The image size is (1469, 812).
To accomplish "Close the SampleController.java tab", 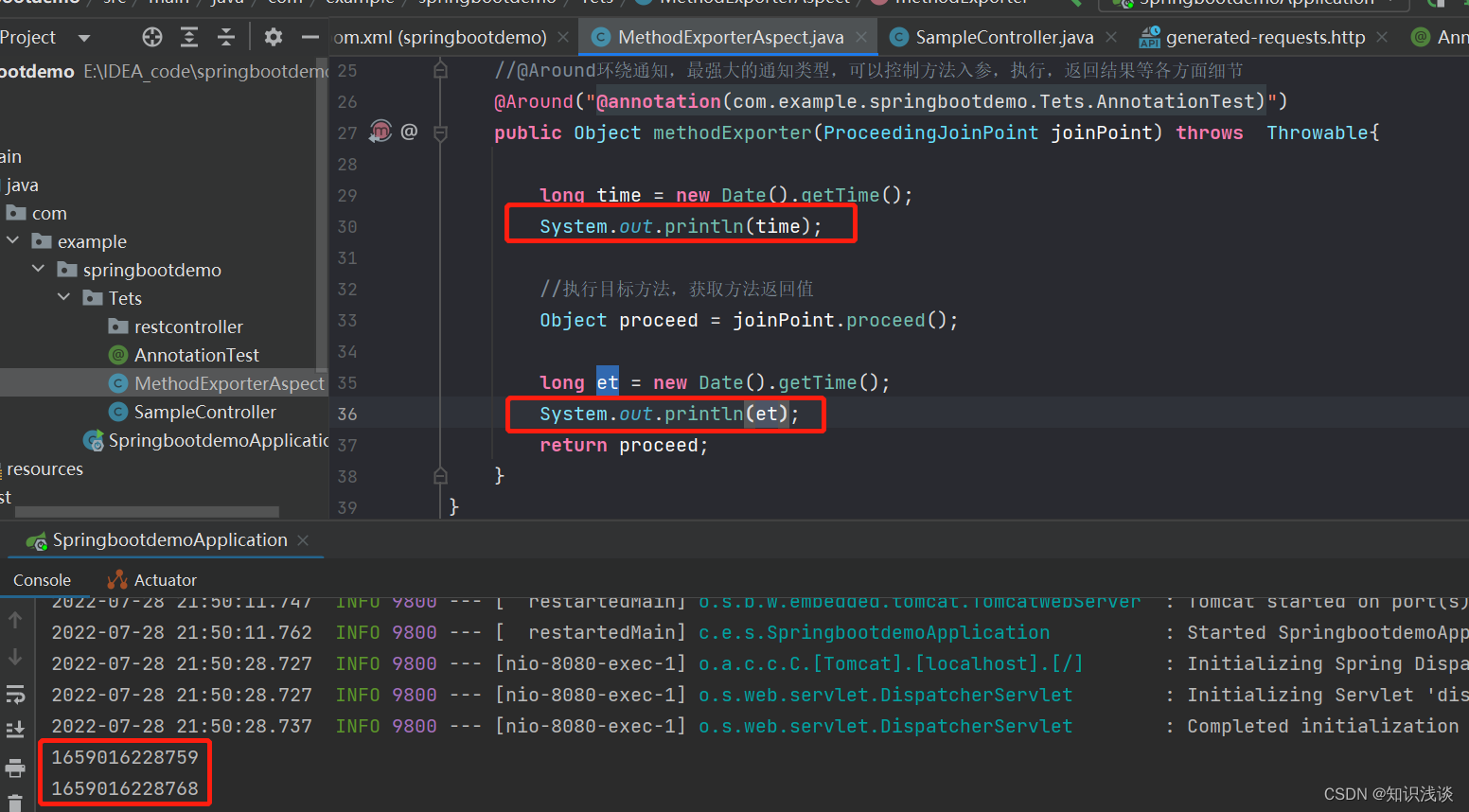I will 1111,37.
